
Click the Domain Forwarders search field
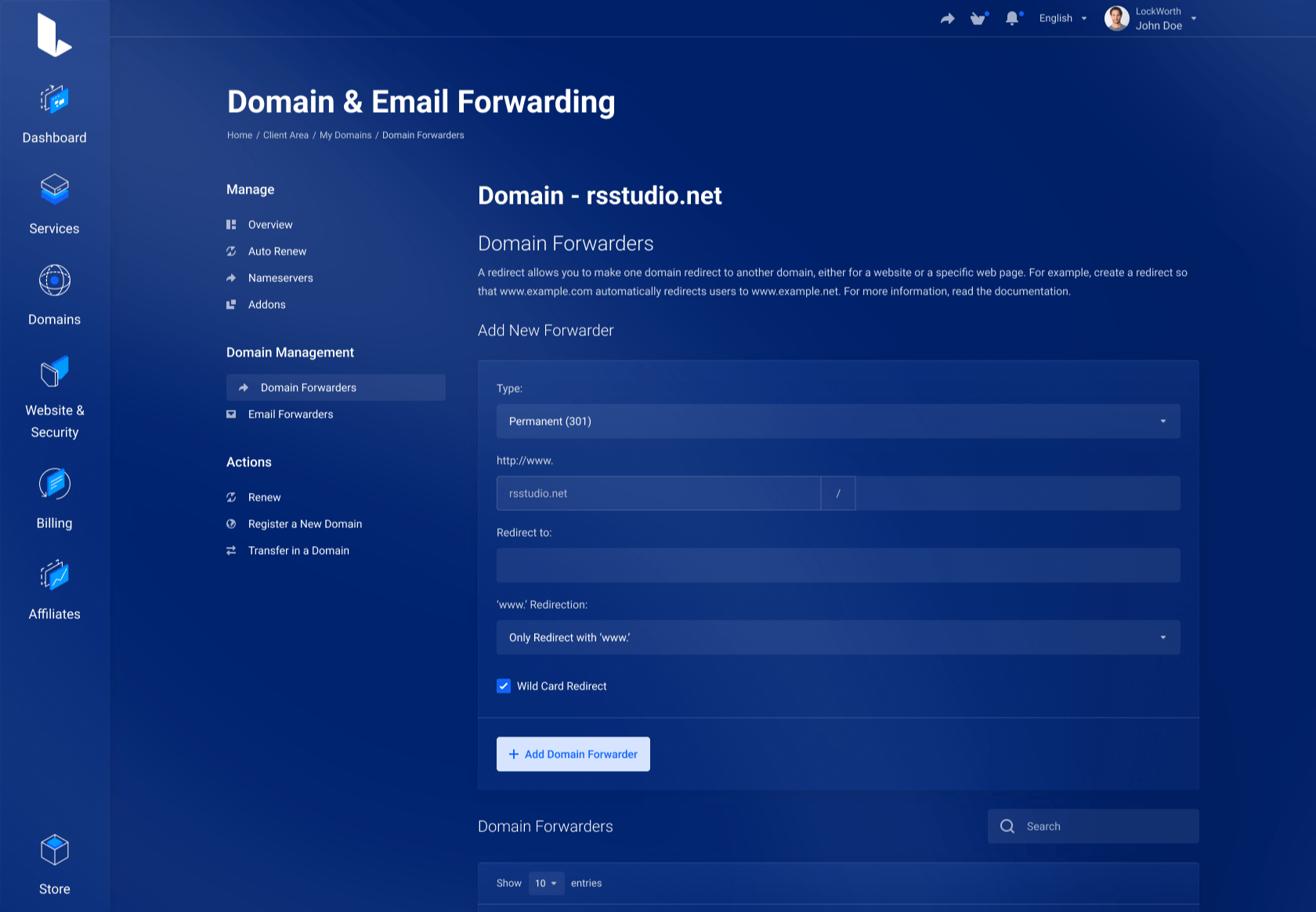(x=1094, y=827)
